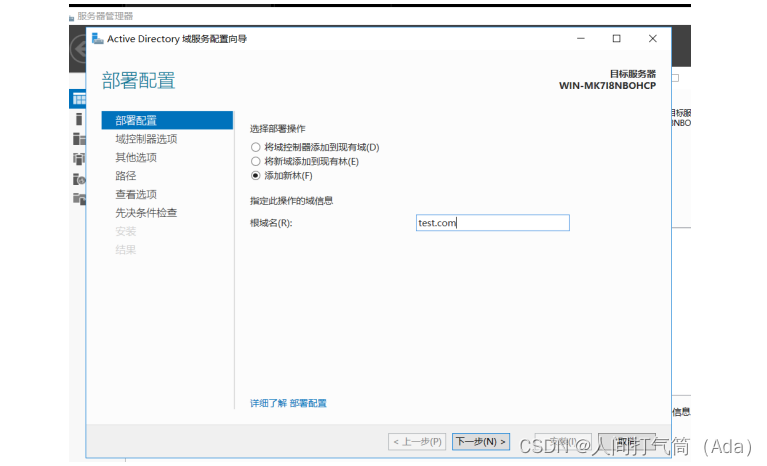Click the disabled 安装 step in sidebar
The width and height of the screenshot is (767, 466).
pos(126,231)
